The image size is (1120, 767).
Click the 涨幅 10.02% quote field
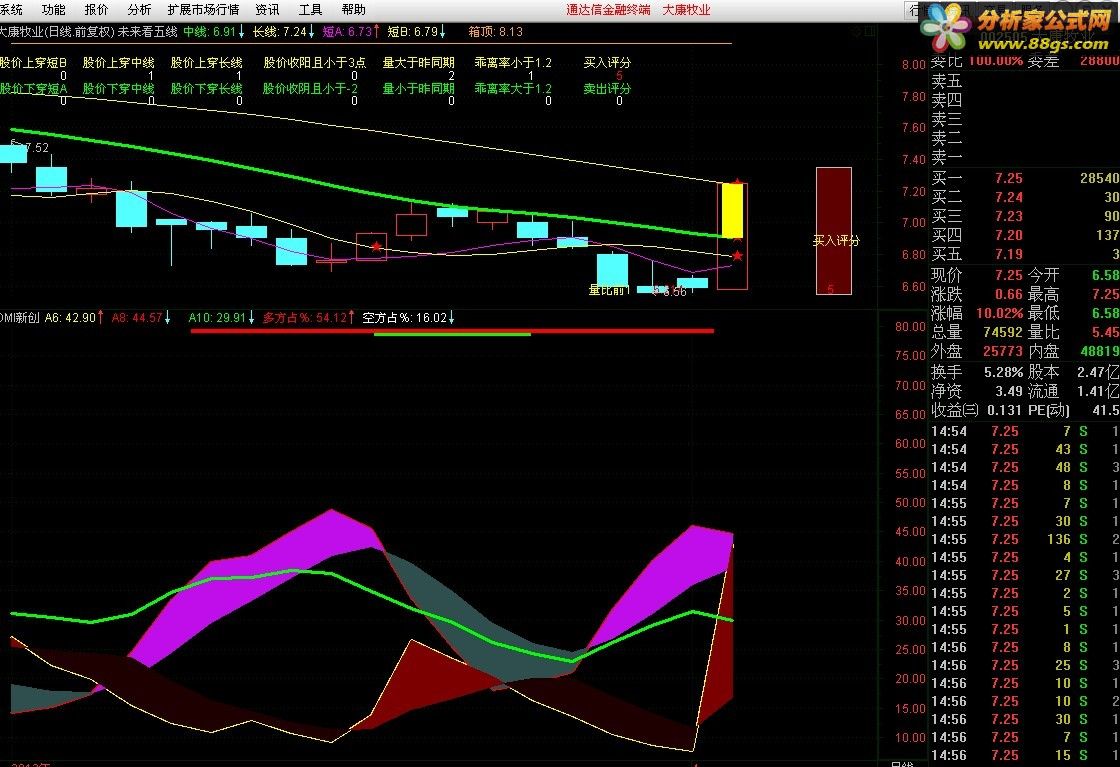977,313
